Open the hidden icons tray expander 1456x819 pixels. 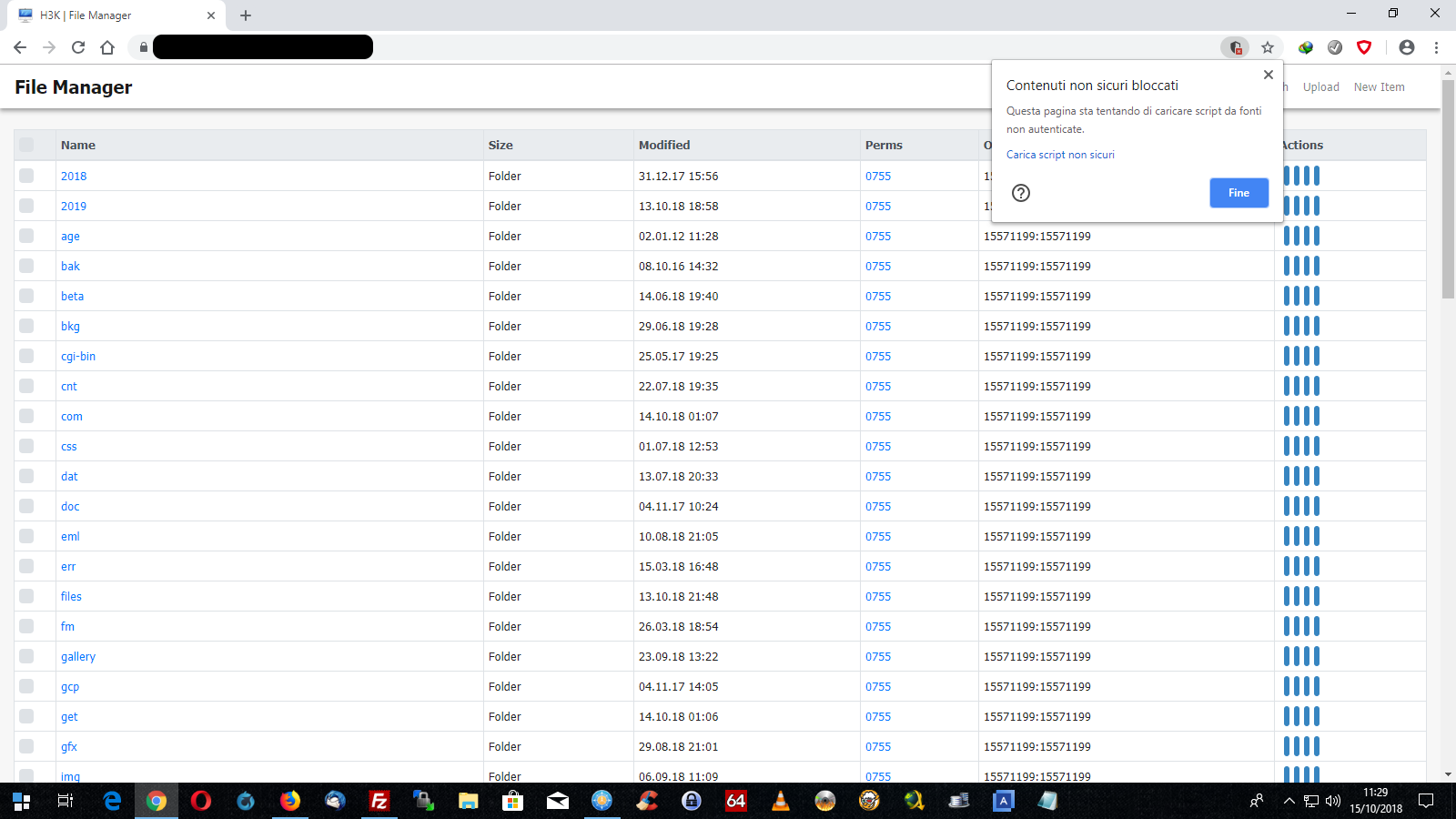point(1289,802)
